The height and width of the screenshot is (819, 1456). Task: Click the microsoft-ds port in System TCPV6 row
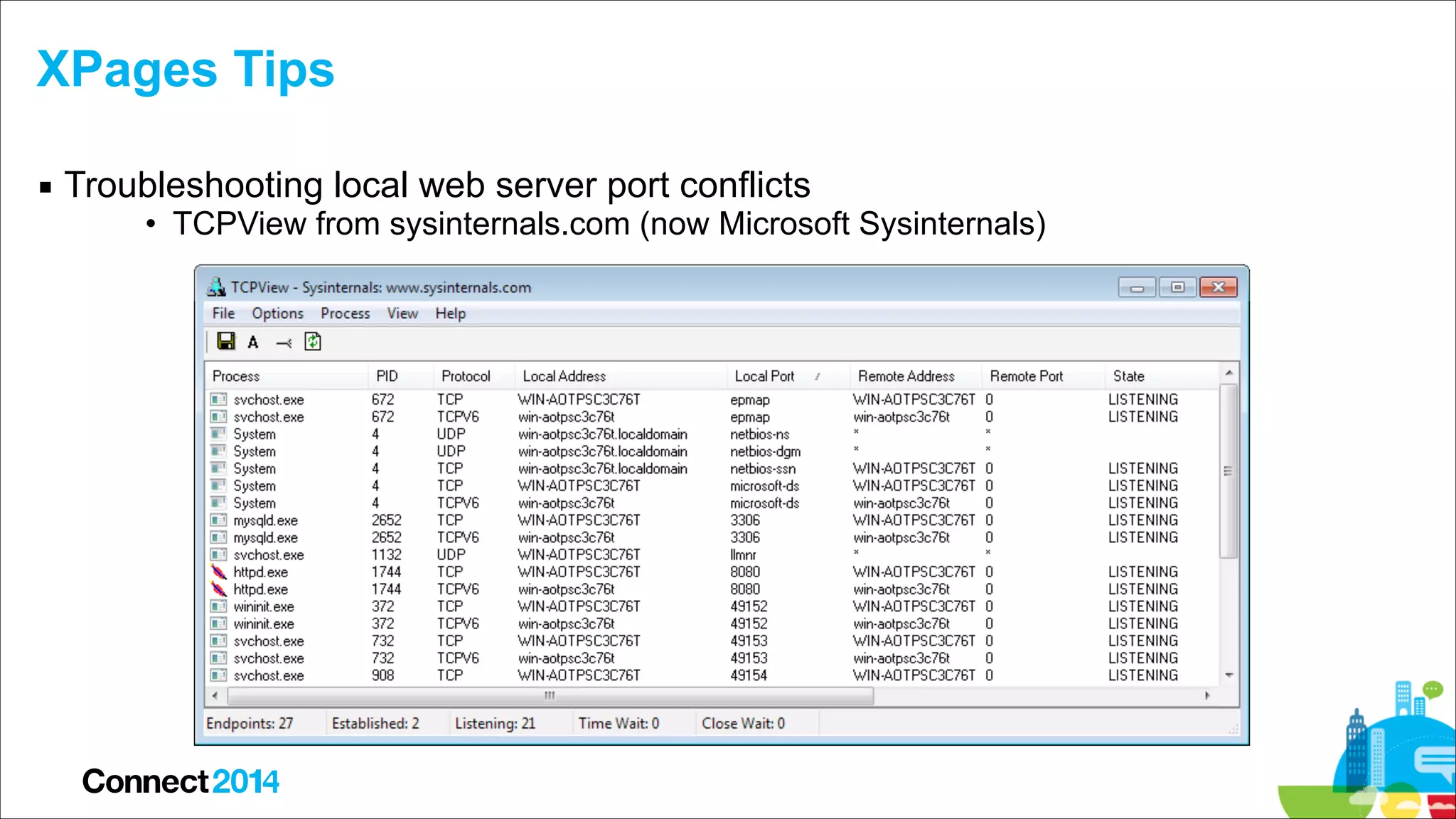tap(764, 503)
